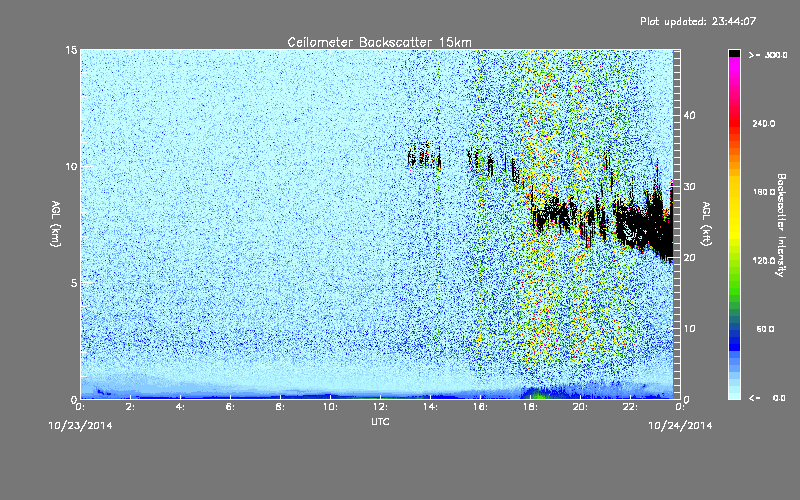Viewport: 800px width, 500px height.
Task: Click the red region of the colorbar
Action: coord(734,122)
